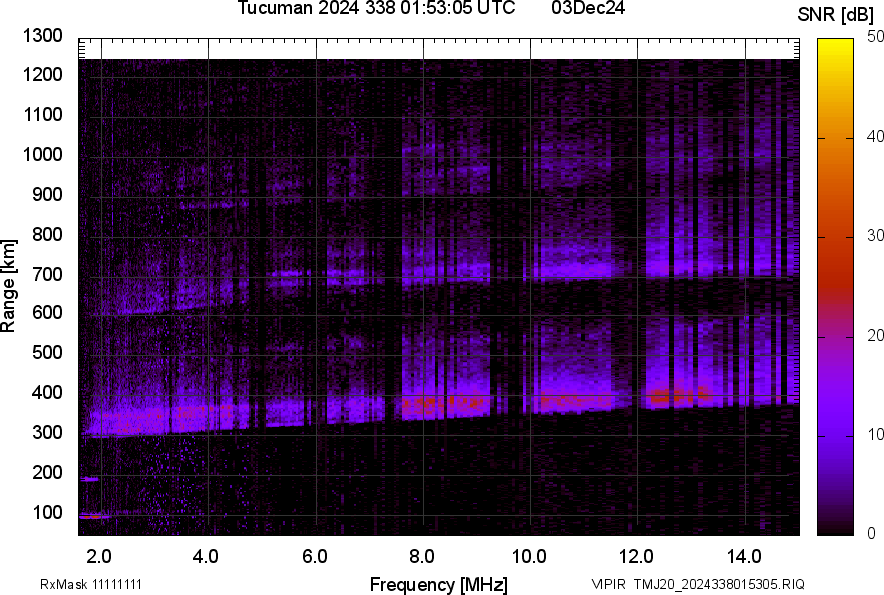Viewport: 884px width, 595px height.
Task: Click the colorbar tick value '40'
Action: (876, 136)
